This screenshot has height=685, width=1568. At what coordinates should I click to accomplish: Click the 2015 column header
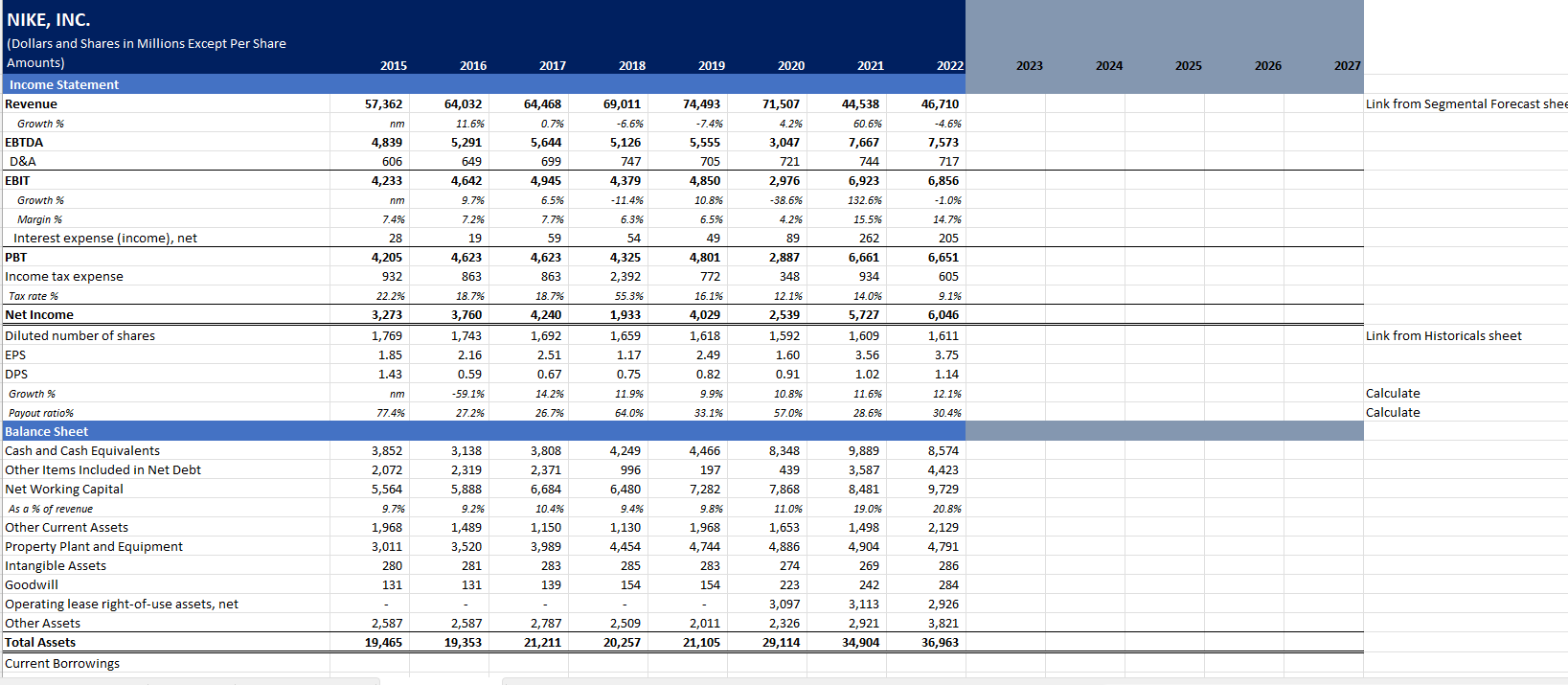pyautogui.click(x=394, y=65)
